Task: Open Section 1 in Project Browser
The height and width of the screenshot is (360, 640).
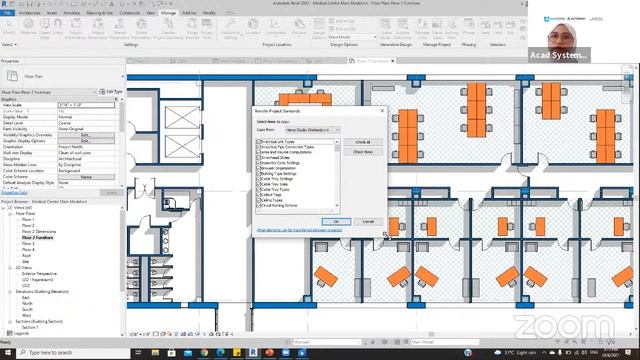Action: pos(30,327)
